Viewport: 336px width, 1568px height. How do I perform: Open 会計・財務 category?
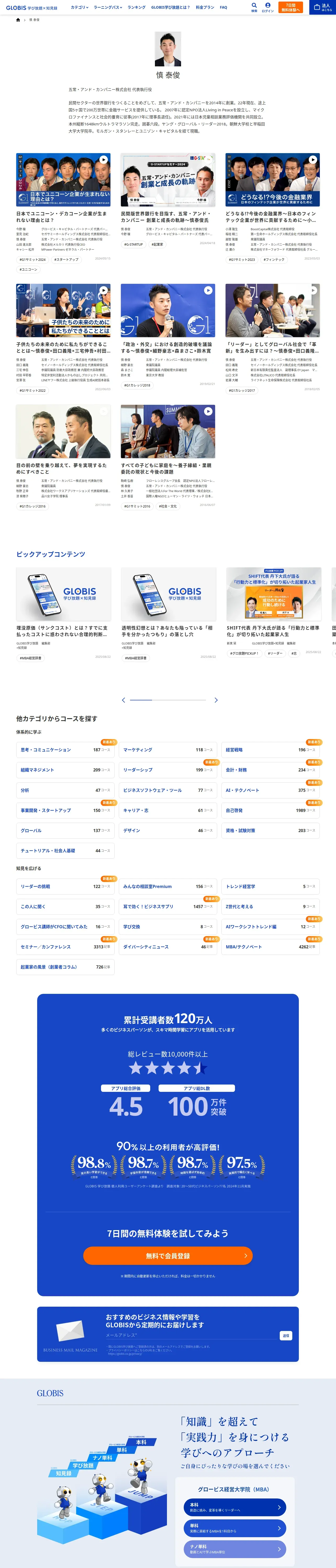pyautogui.click(x=270, y=770)
